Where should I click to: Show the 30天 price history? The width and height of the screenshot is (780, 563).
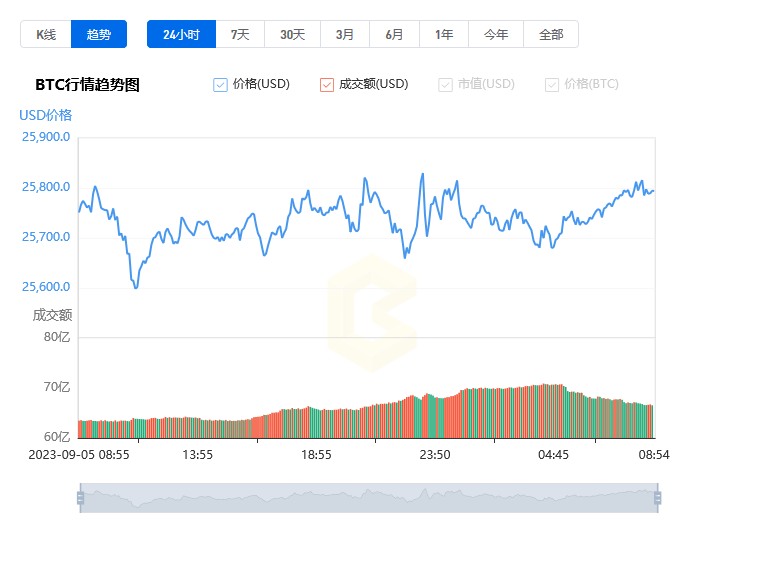(x=292, y=34)
